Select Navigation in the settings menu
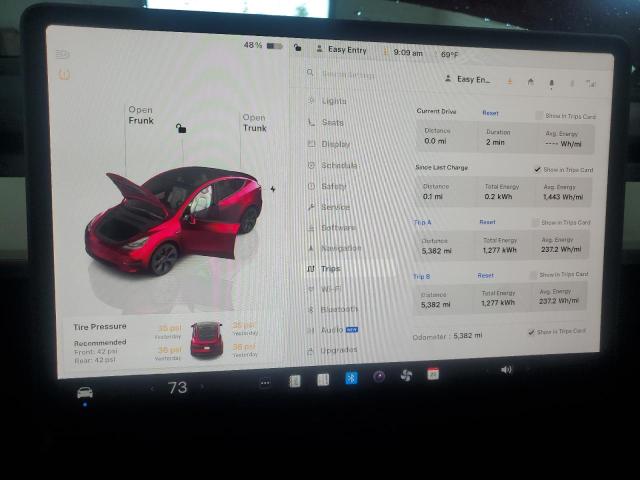 coord(341,248)
